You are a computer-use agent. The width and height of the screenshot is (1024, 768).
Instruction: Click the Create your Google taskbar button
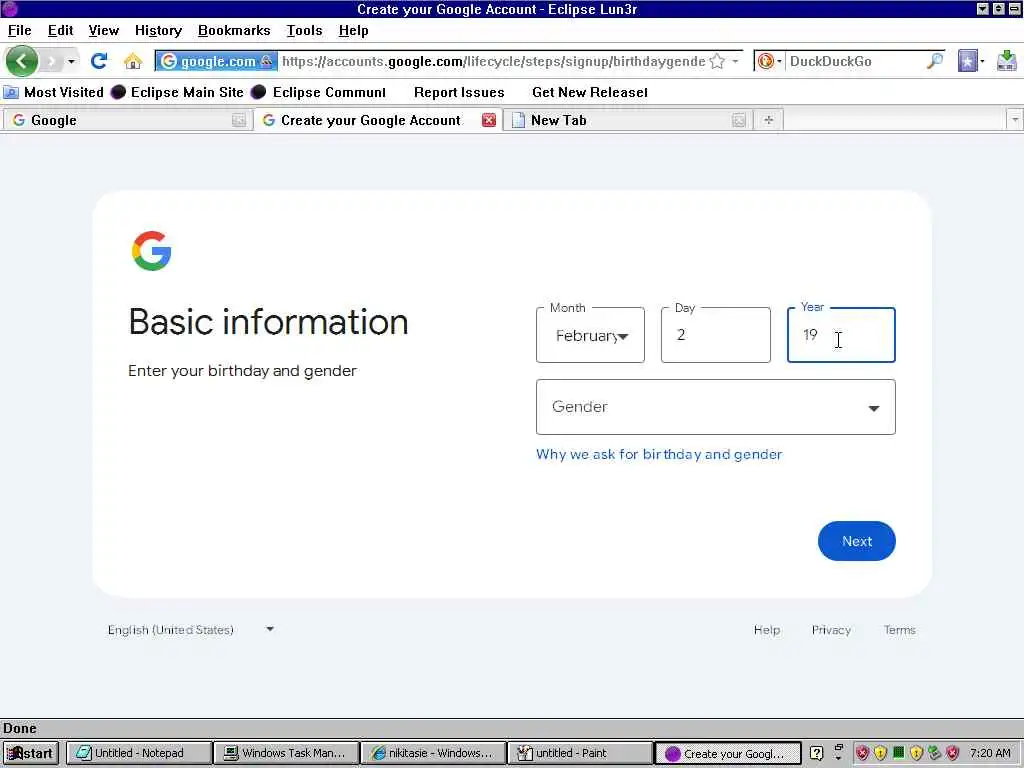tap(728, 753)
